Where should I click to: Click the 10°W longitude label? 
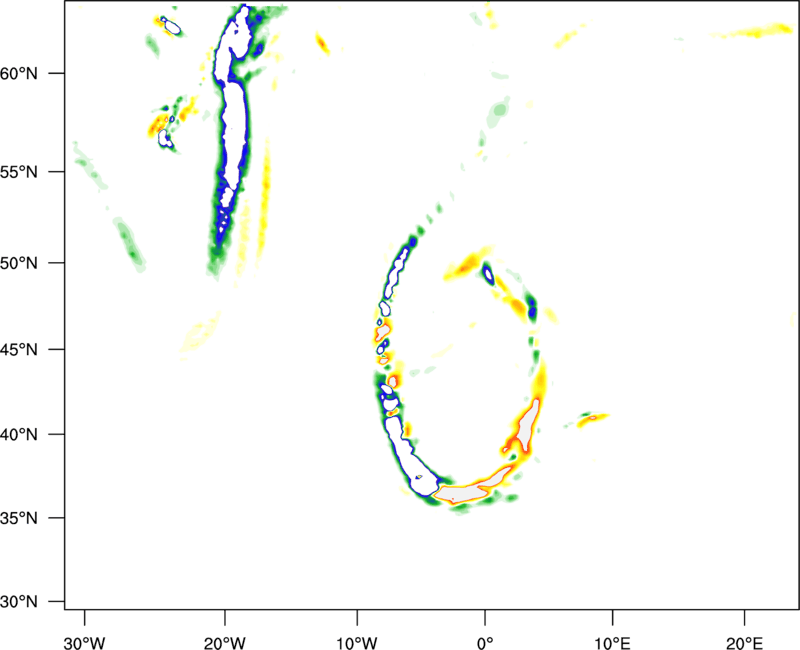point(357,643)
